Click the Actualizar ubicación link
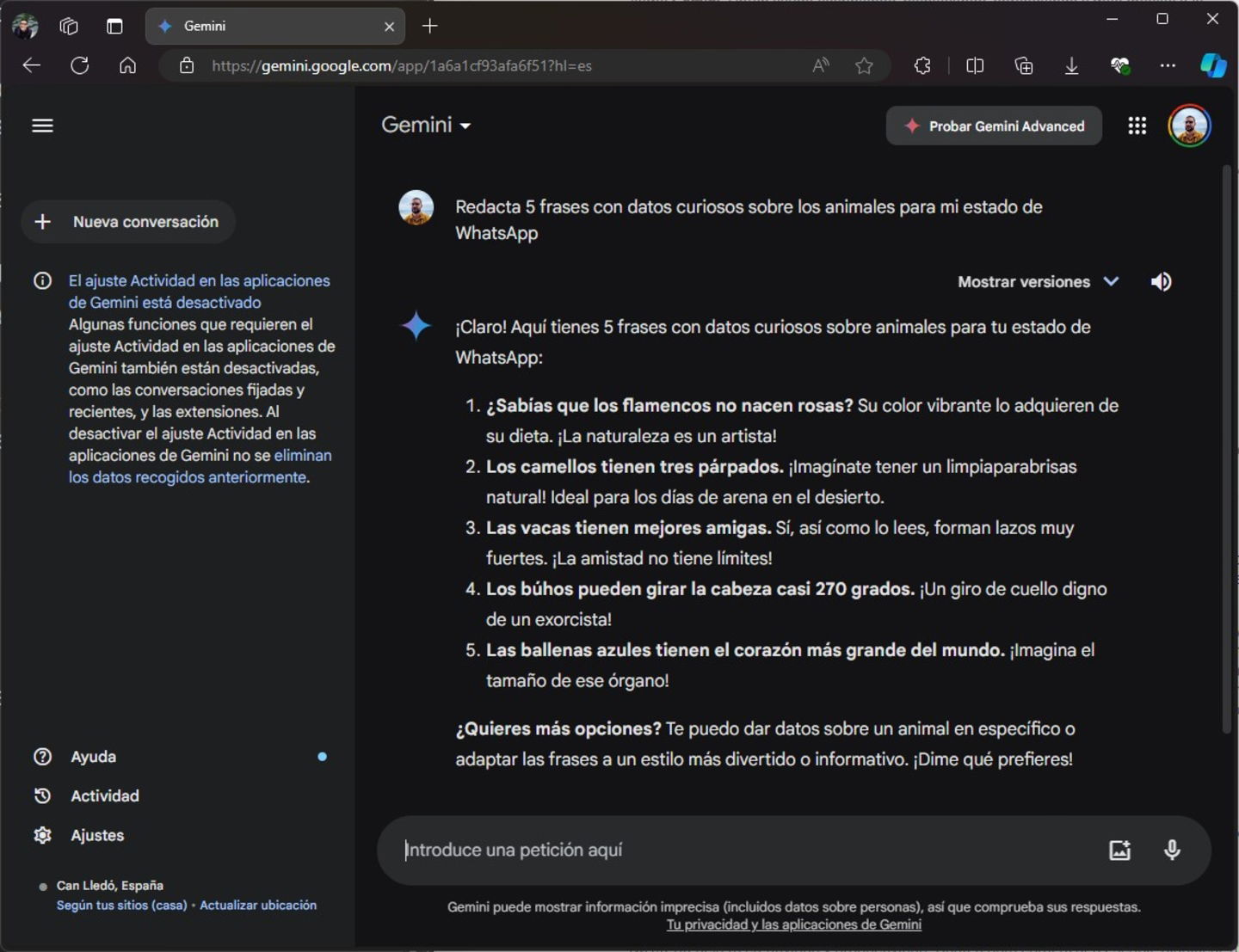This screenshot has width=1239, height=952. pyautogui.click(x=258, y=905)
